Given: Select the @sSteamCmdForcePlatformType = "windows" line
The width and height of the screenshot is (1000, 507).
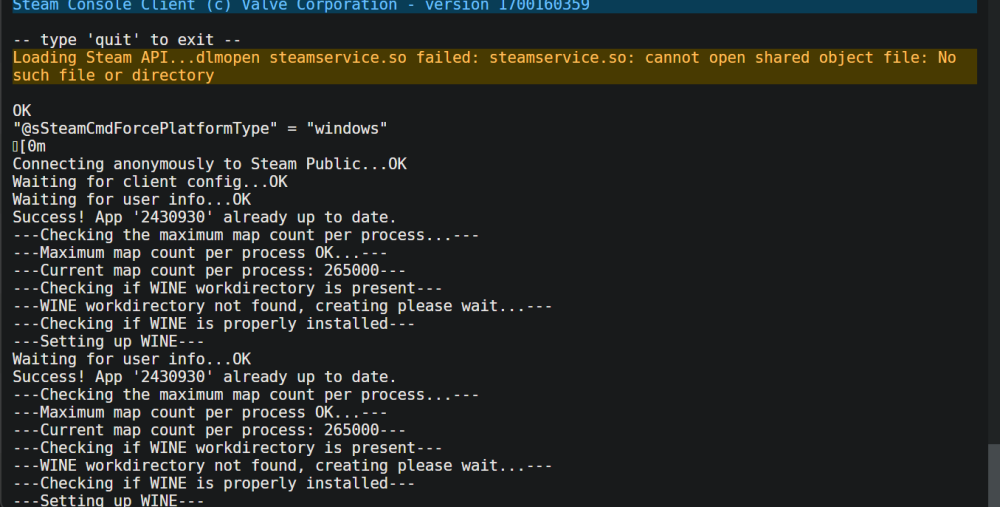Looking at the screenshot, I should tap(200, 129).
